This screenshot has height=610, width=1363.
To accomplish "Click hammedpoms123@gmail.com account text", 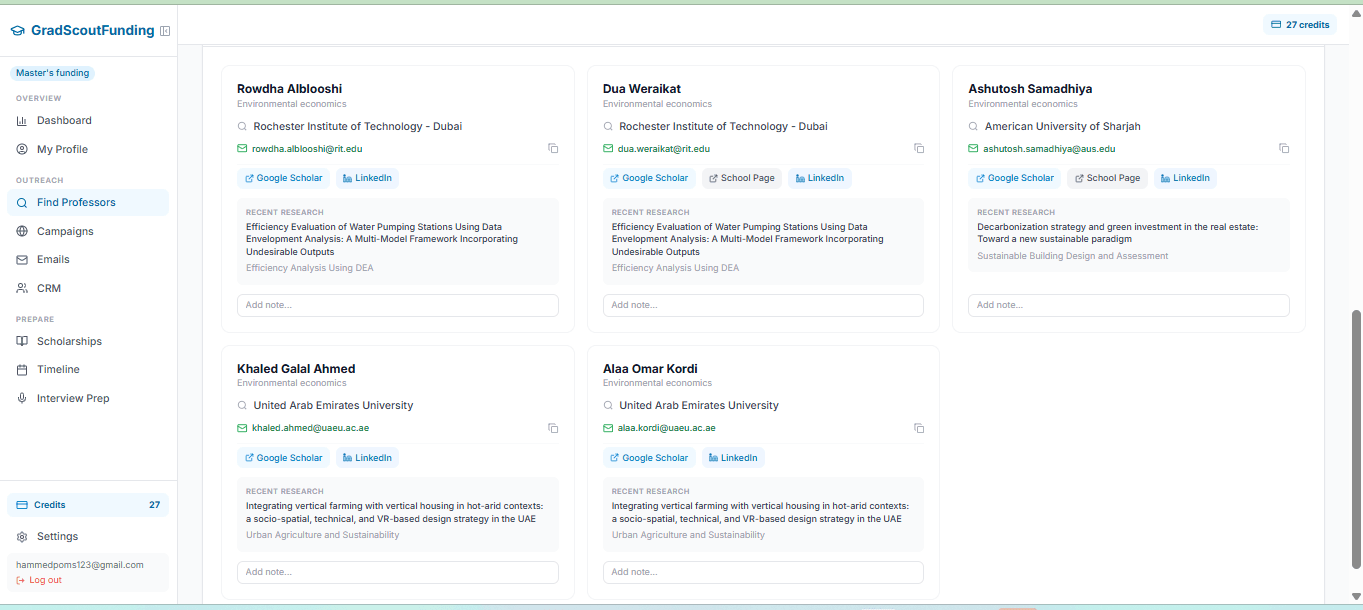I will [x=80, y=565].
